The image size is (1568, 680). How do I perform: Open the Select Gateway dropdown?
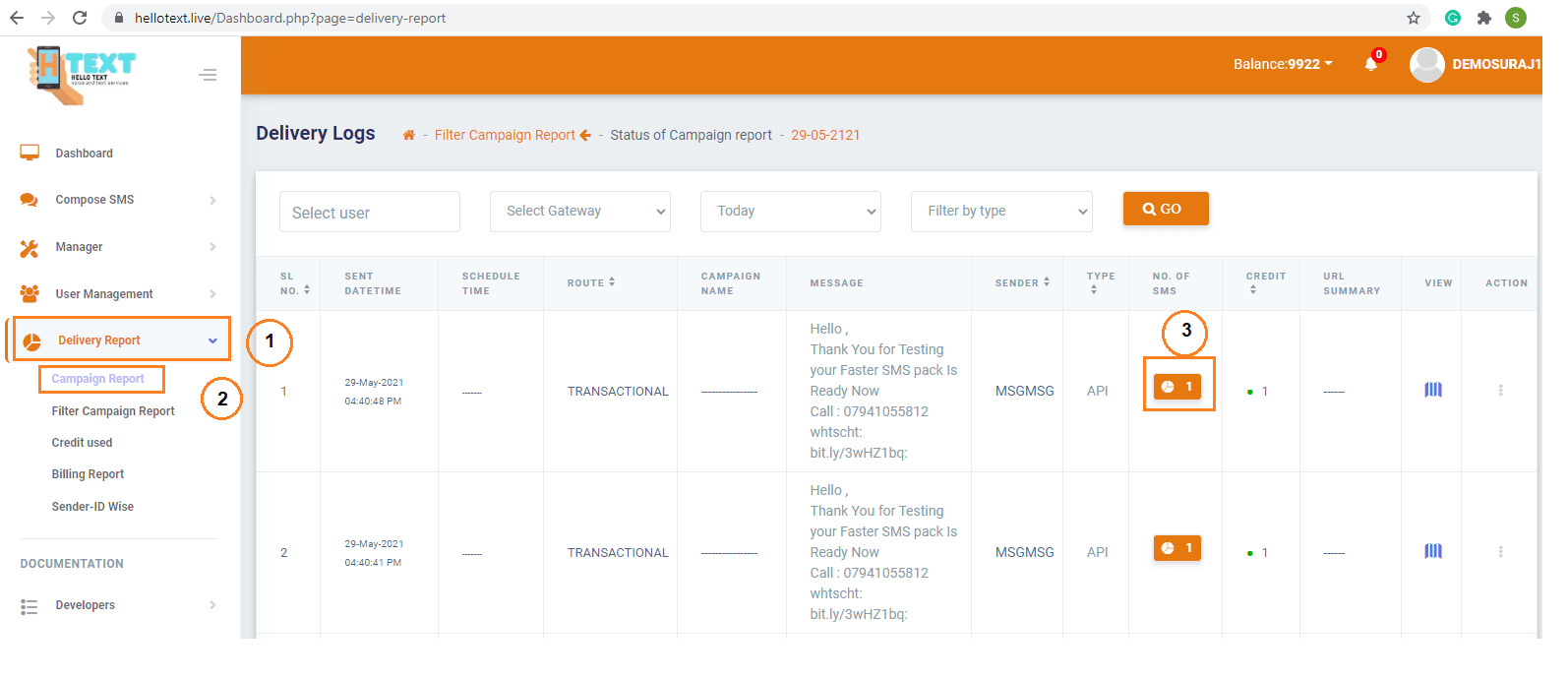[579, 212]
